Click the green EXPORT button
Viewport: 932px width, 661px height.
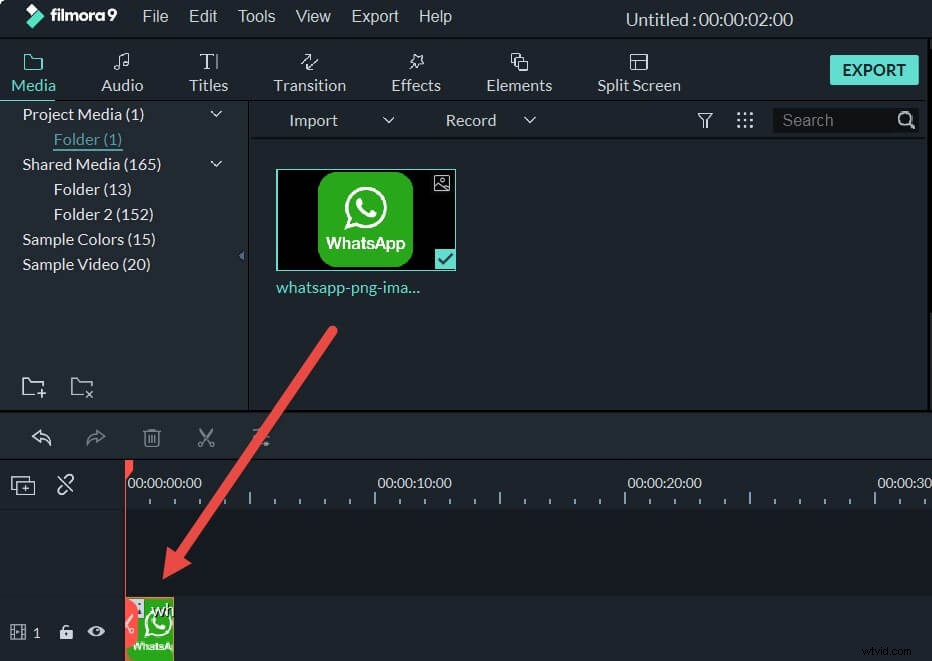873,70
